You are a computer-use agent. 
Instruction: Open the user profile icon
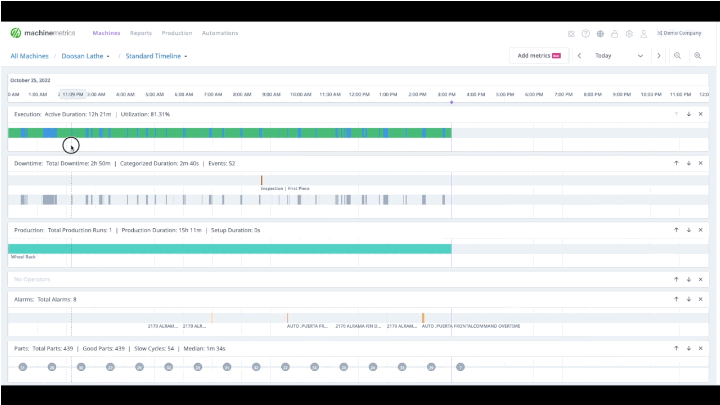(644, 34)
